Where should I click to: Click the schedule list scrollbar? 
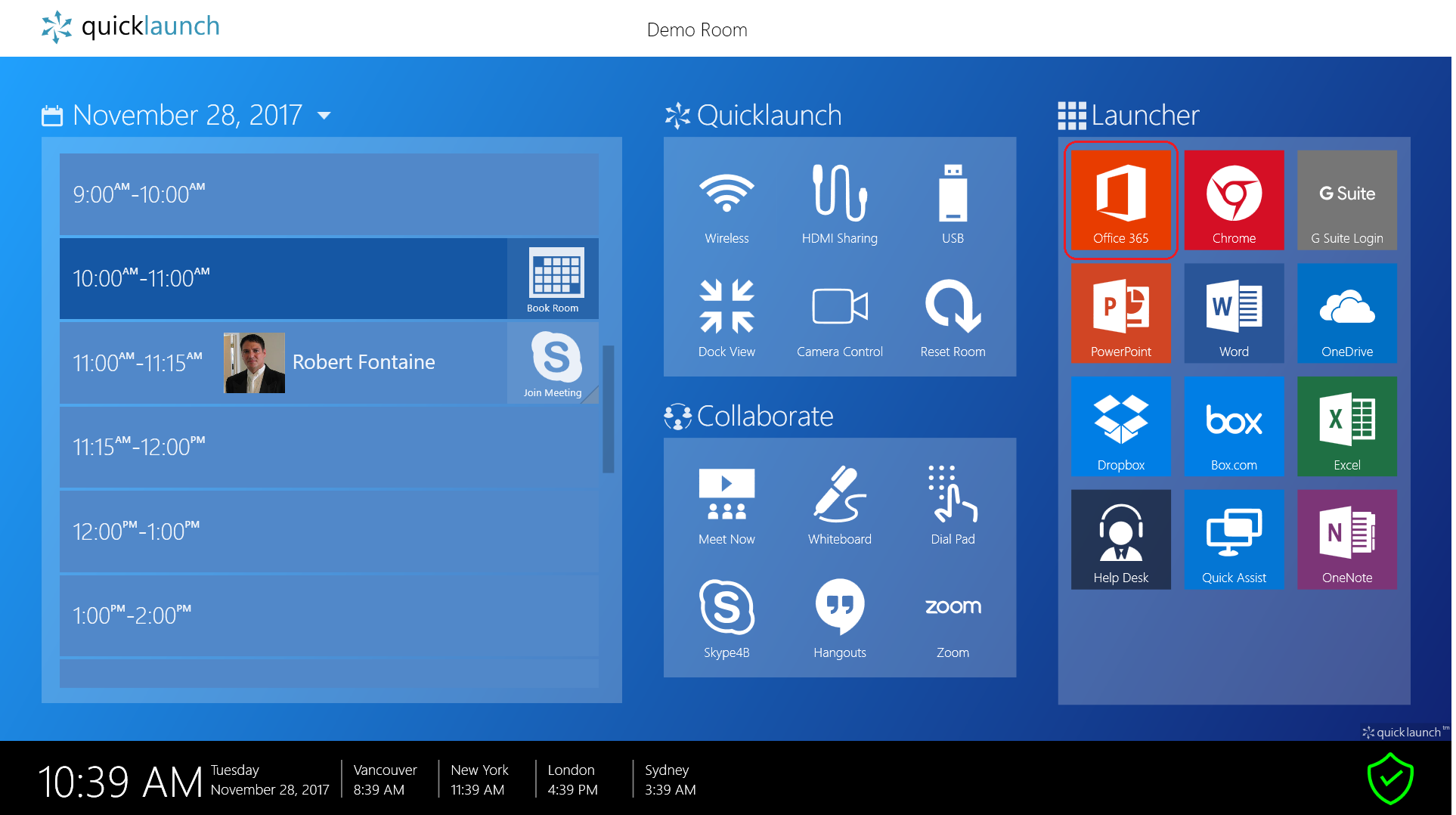tap(609, 410)
